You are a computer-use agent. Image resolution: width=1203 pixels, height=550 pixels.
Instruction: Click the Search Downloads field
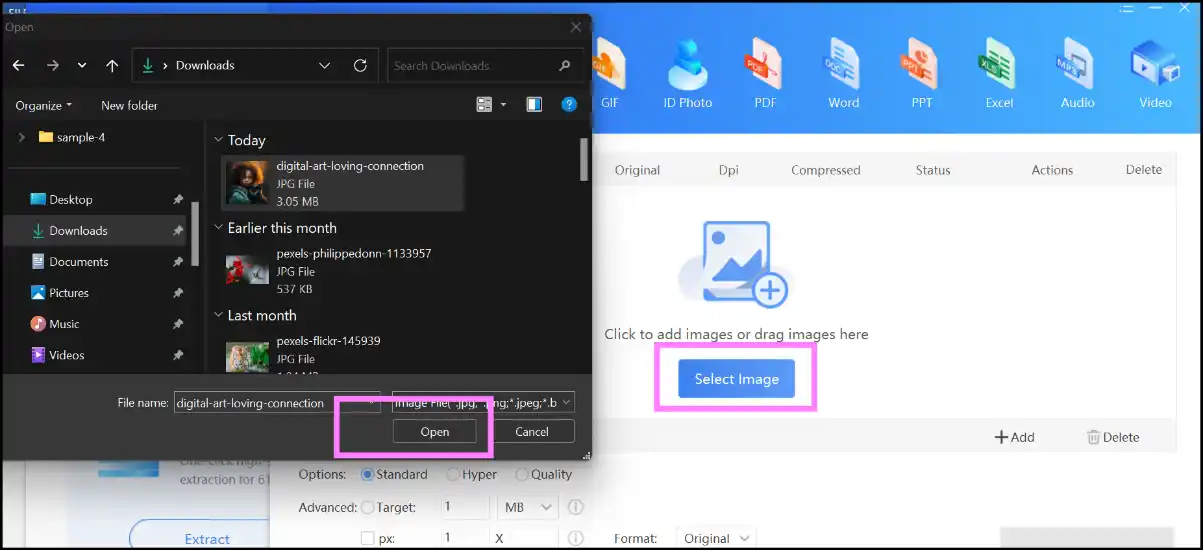point(485,65)
